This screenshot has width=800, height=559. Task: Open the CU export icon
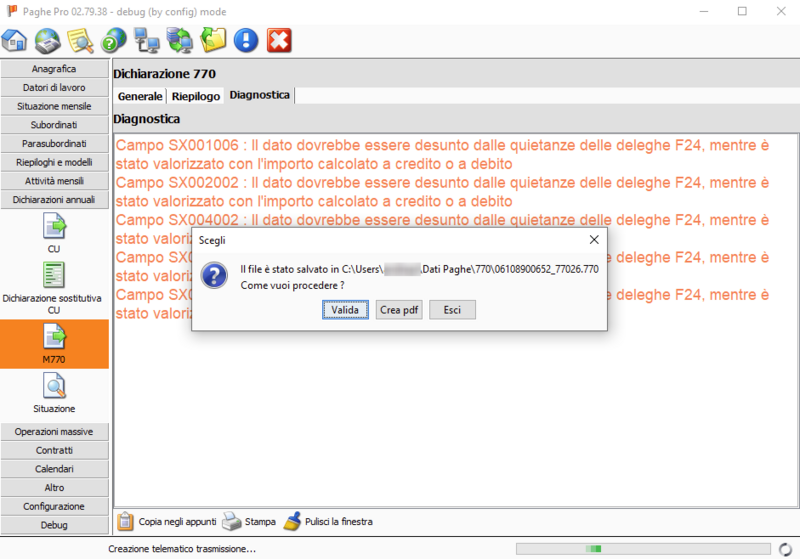pos(54,227)
